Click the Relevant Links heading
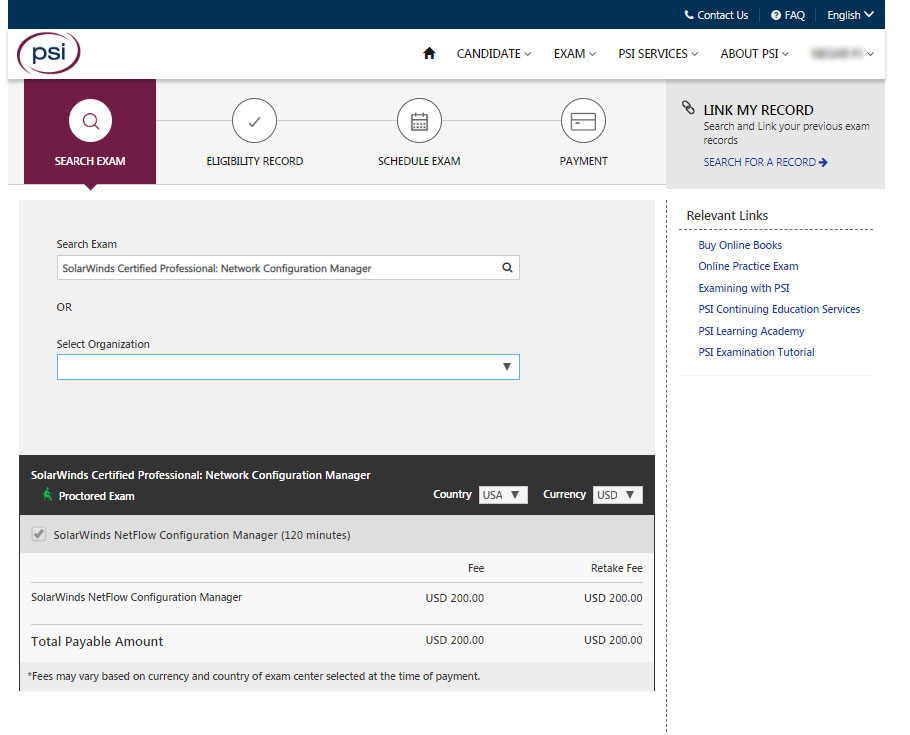This screenshot has width=910, height=735. point(727,215)
